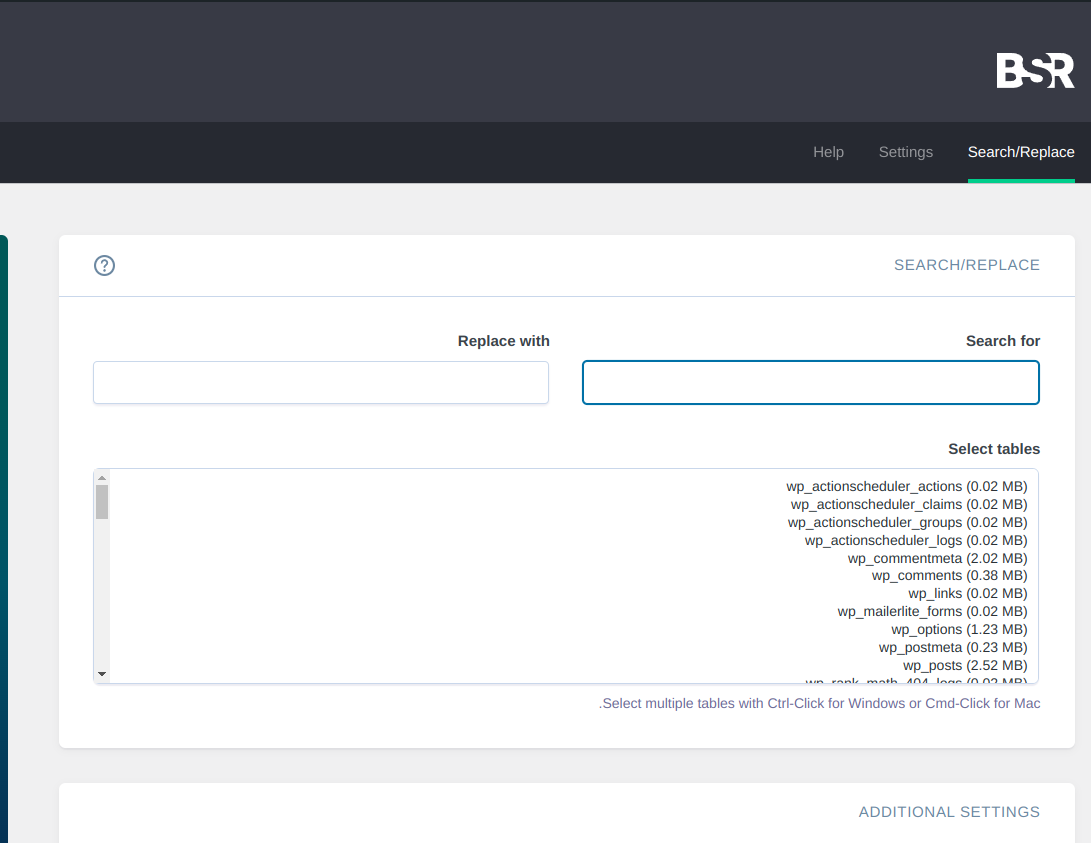Select the wp_posts table
The width and height of the screenshot is (1091, 843).
pyautogui.click(x=964, y=666)
